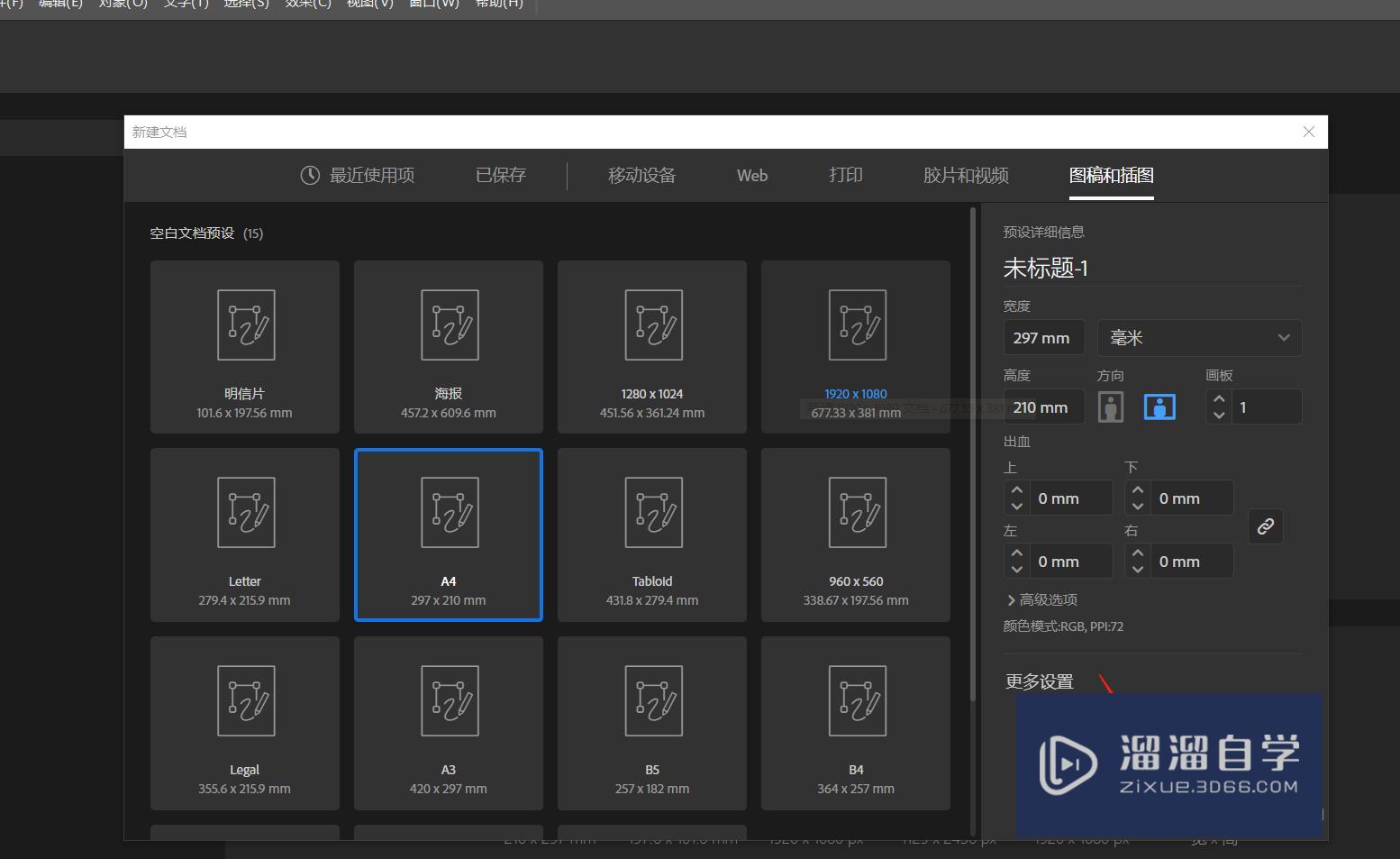Increase the 画板 count
1400x859 pixels.
[x=1219, y=398]
